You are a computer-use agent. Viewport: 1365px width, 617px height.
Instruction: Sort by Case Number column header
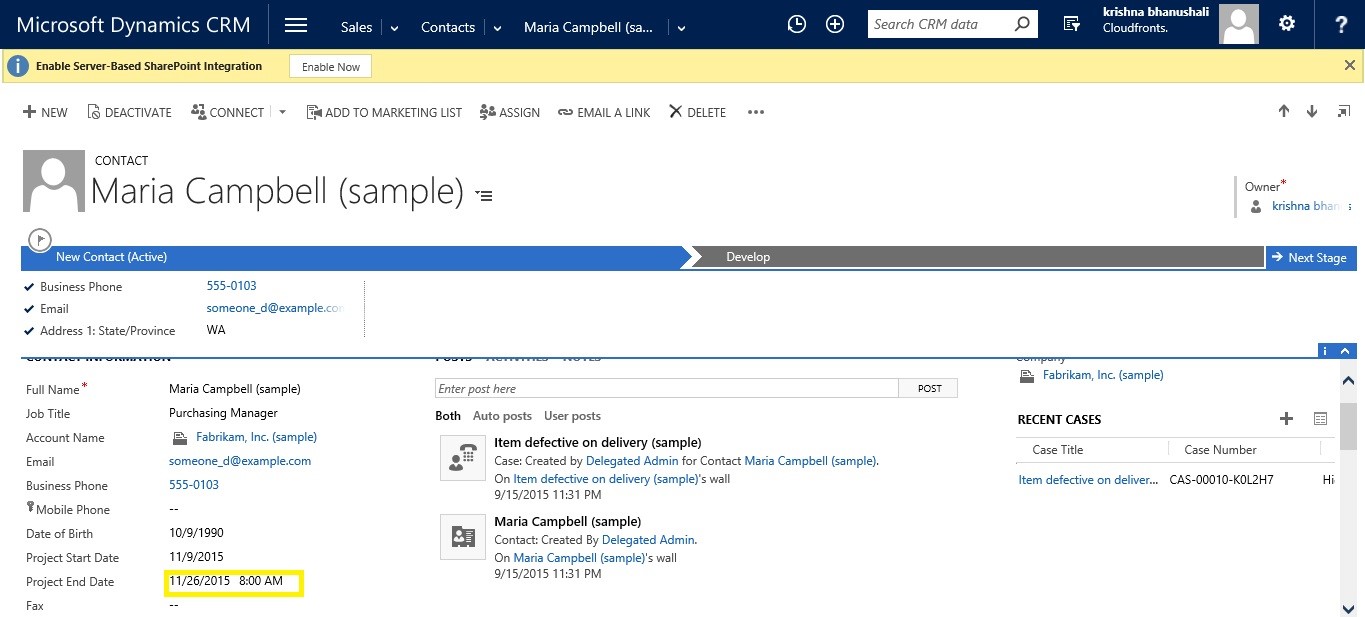tap(1220, 450)
